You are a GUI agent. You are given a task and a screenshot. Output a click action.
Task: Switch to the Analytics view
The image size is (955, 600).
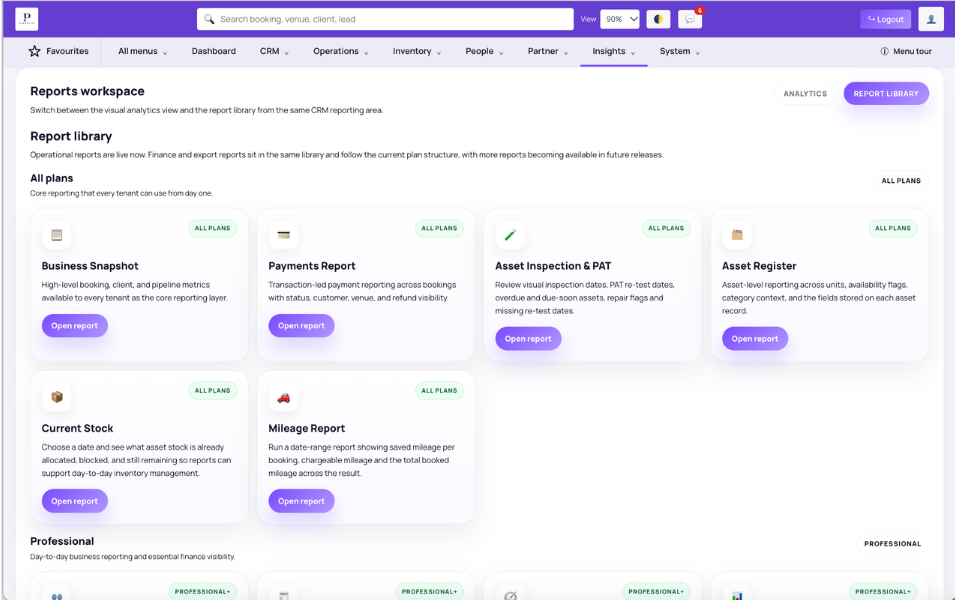coord(805,93)
